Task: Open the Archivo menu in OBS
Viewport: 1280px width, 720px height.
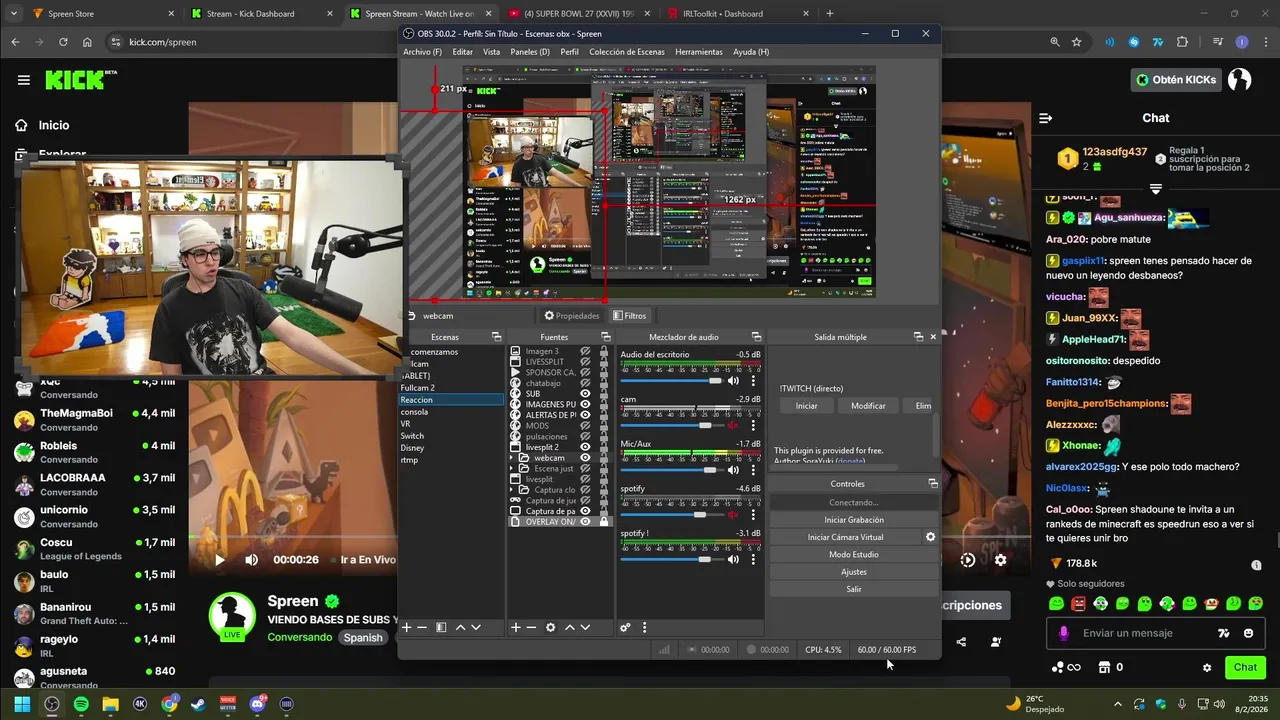Action: pos(422,52)
